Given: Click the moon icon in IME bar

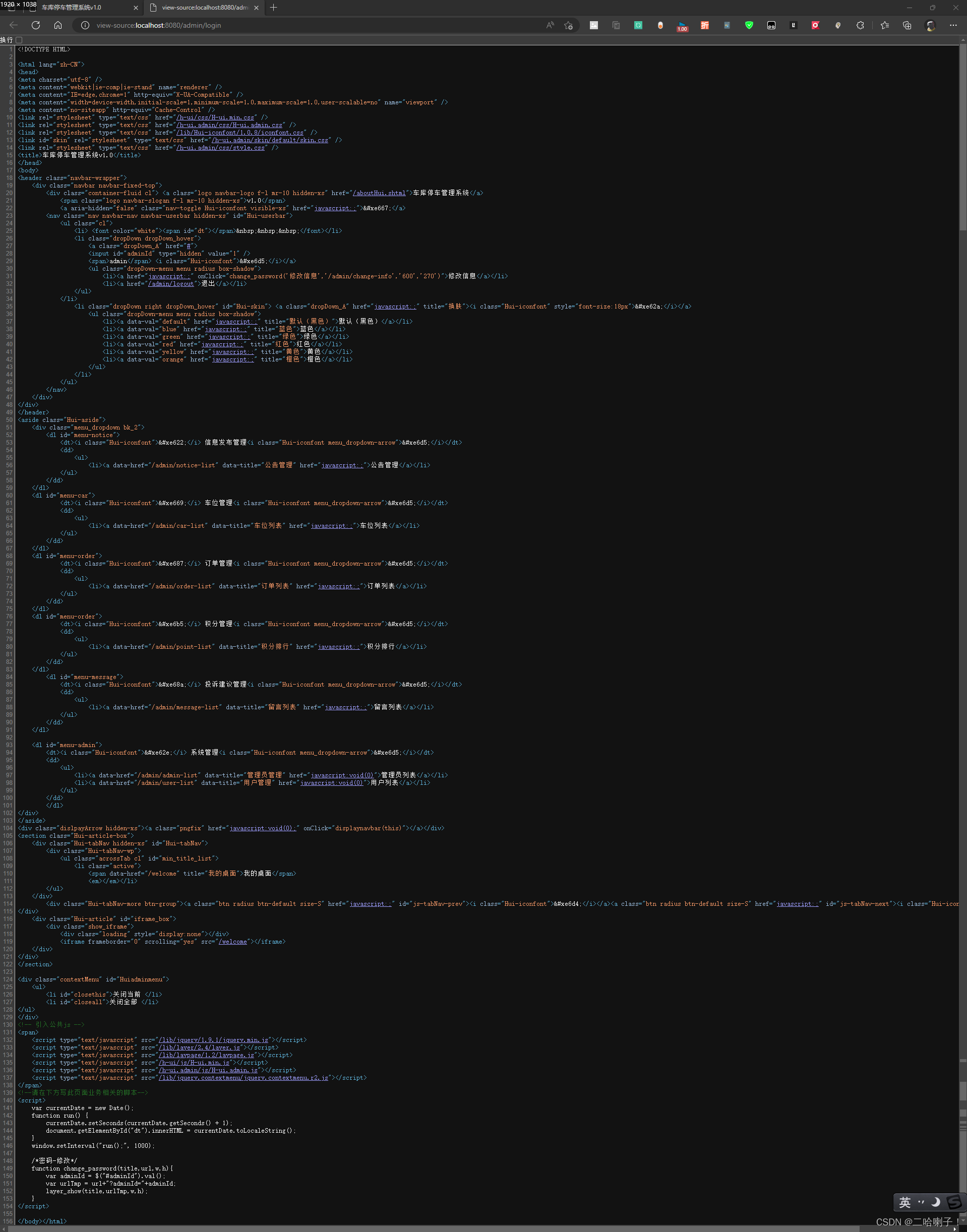Looking at the screenshot, I should coord(936,1202).
